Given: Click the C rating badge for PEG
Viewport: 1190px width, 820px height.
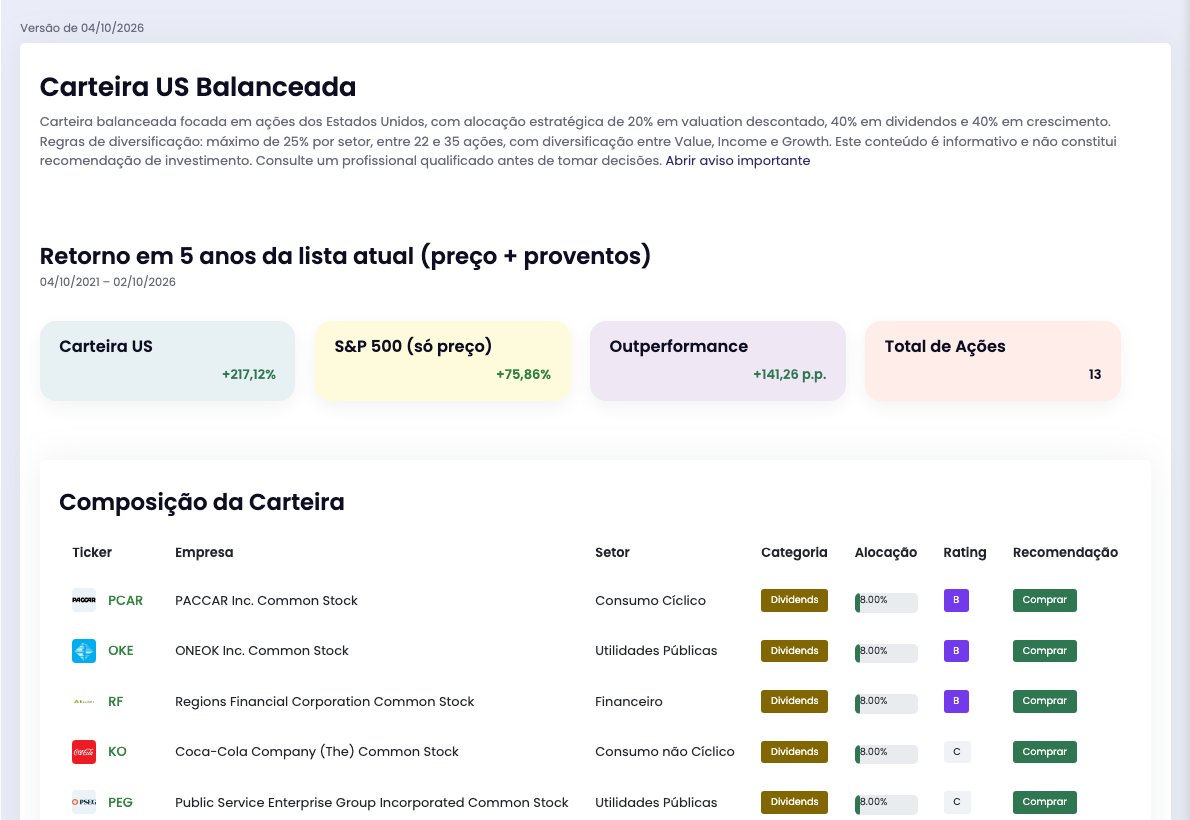Looking at the screenshot, I should pyautogui.click(x=957, y=802).
